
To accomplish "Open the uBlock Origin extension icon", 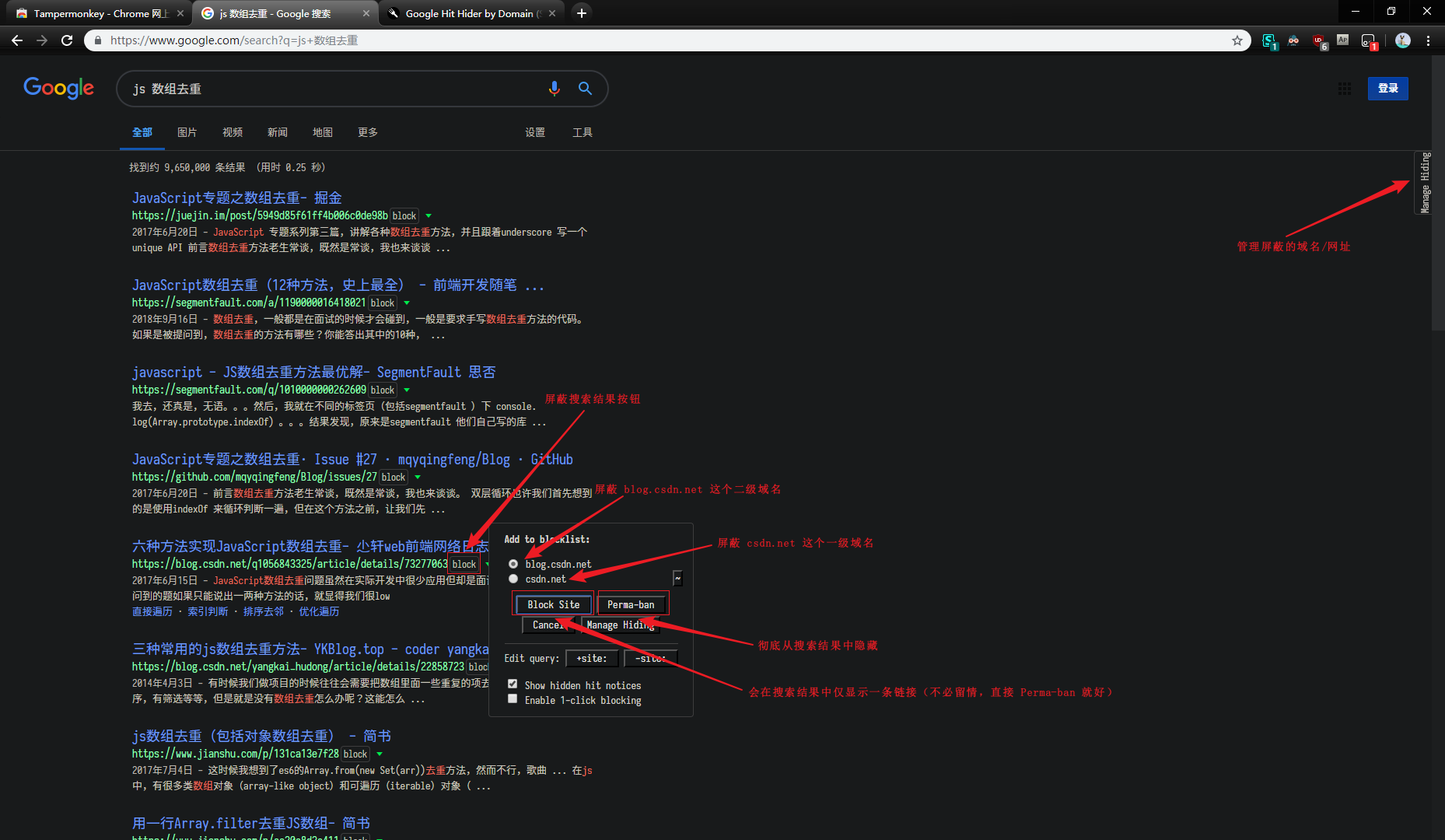I will [x=1319, y=40].
